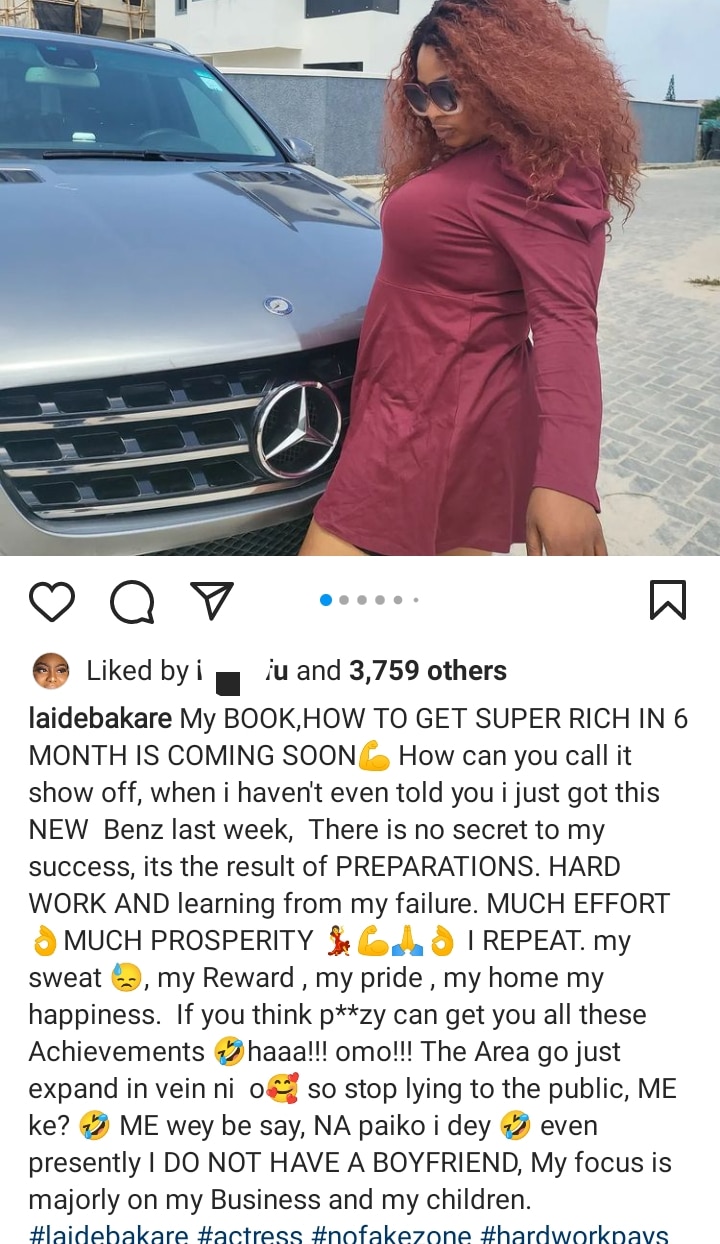Save the post with the bookmark icon

668,600
